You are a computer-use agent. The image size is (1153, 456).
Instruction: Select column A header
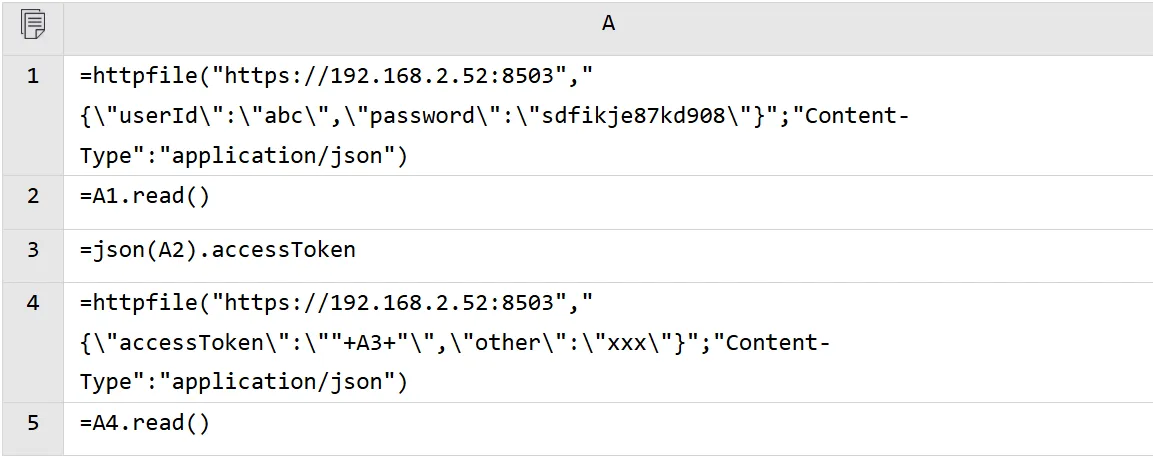click(x=608, y=24)
